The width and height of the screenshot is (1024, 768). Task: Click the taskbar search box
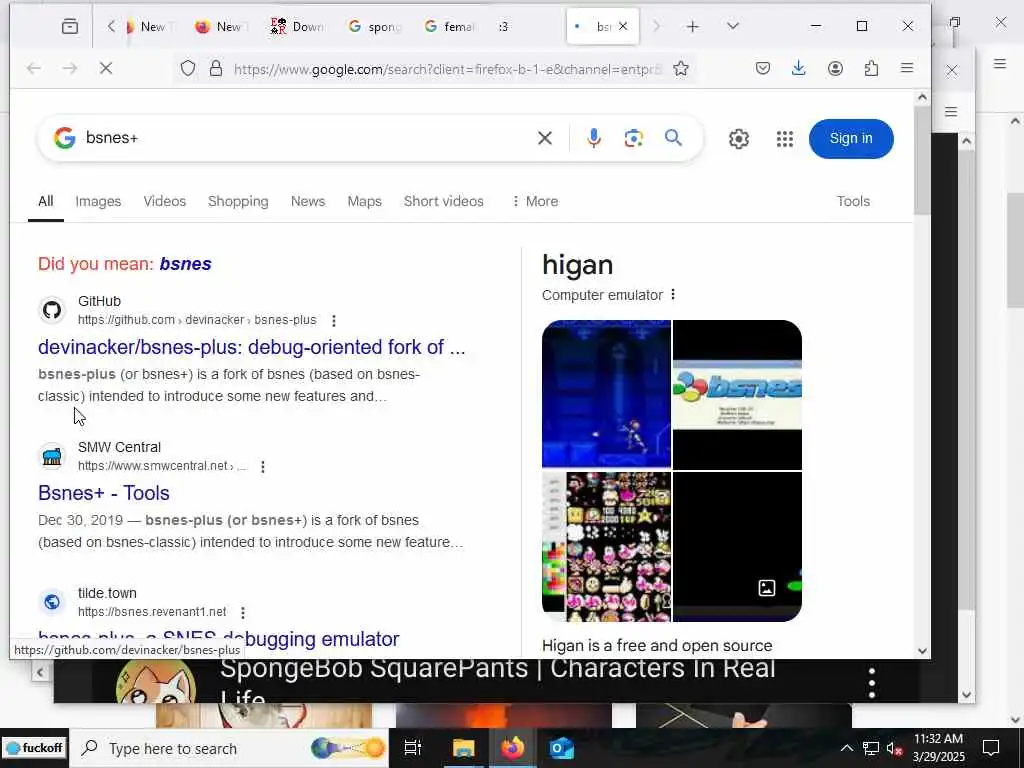click(229, 748)
